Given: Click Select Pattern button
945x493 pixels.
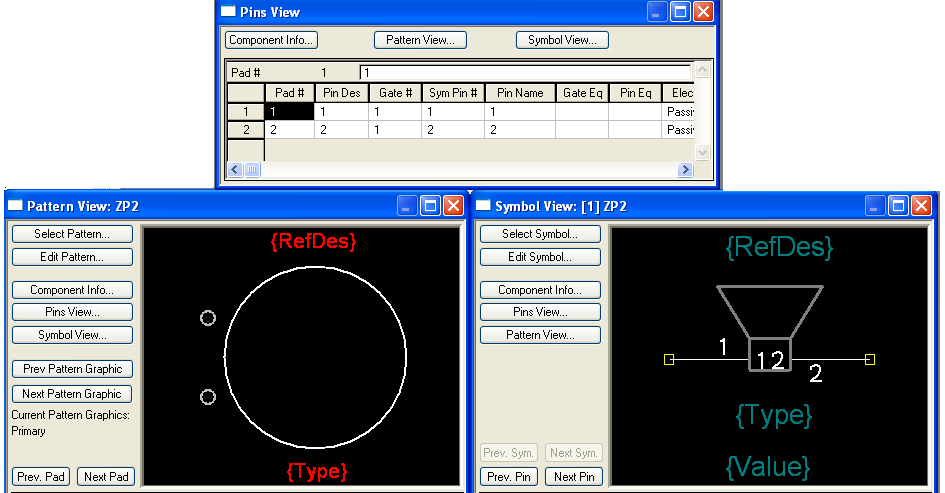Looking at the screenshot, I should coord(72,234).
